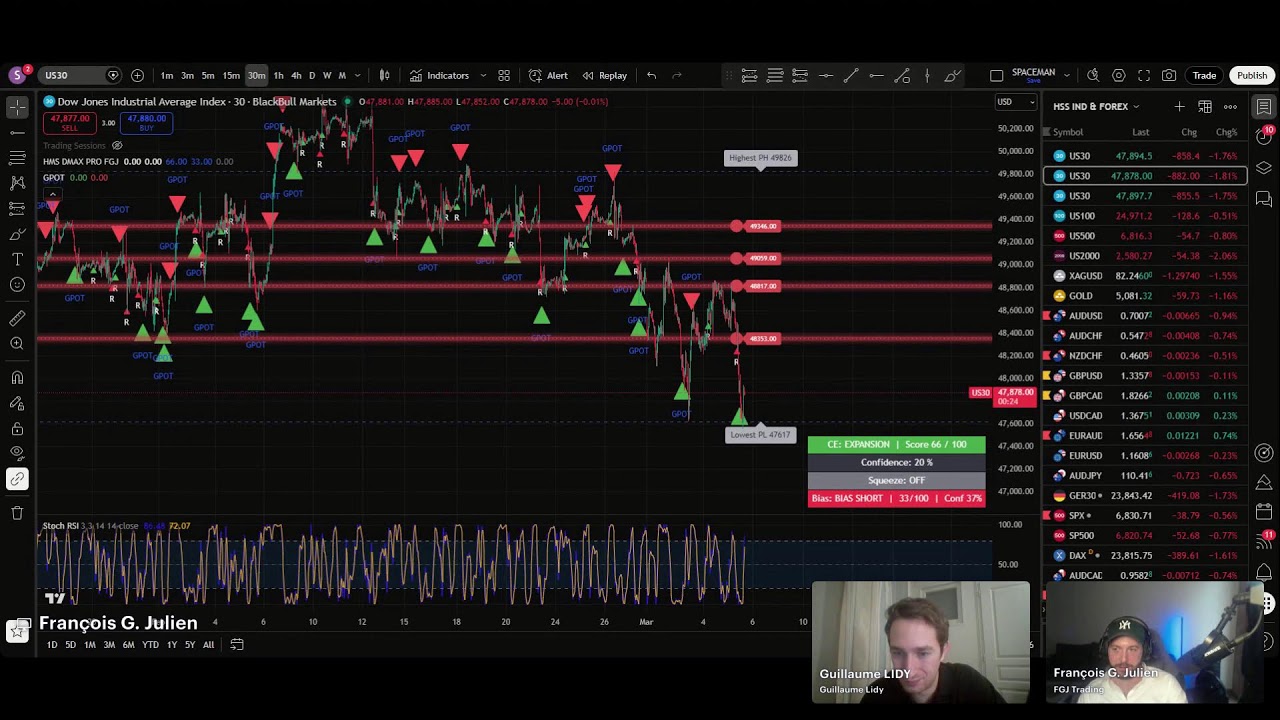This screenshot has width=1280, height=720.
Task: Open the Indicators dialog
Action: (439, 76)
